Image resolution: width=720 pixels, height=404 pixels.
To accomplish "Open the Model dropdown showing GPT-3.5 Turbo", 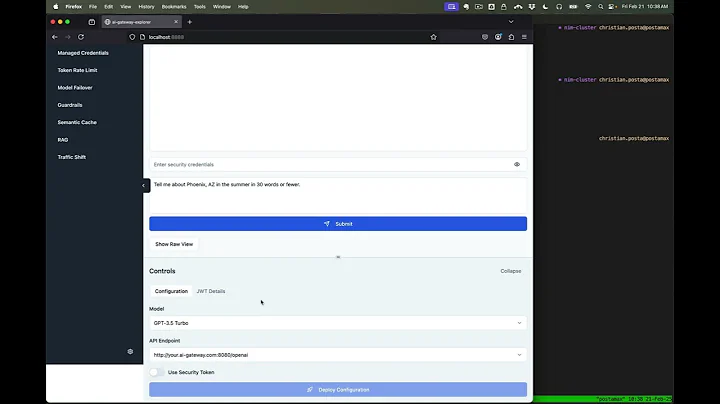I will [338, 323].
